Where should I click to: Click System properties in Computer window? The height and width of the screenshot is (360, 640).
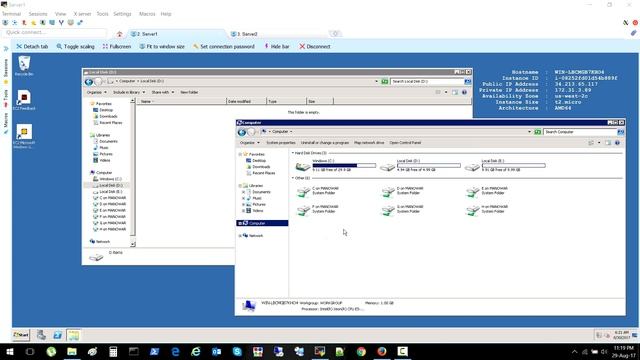[x=281, y=143]
